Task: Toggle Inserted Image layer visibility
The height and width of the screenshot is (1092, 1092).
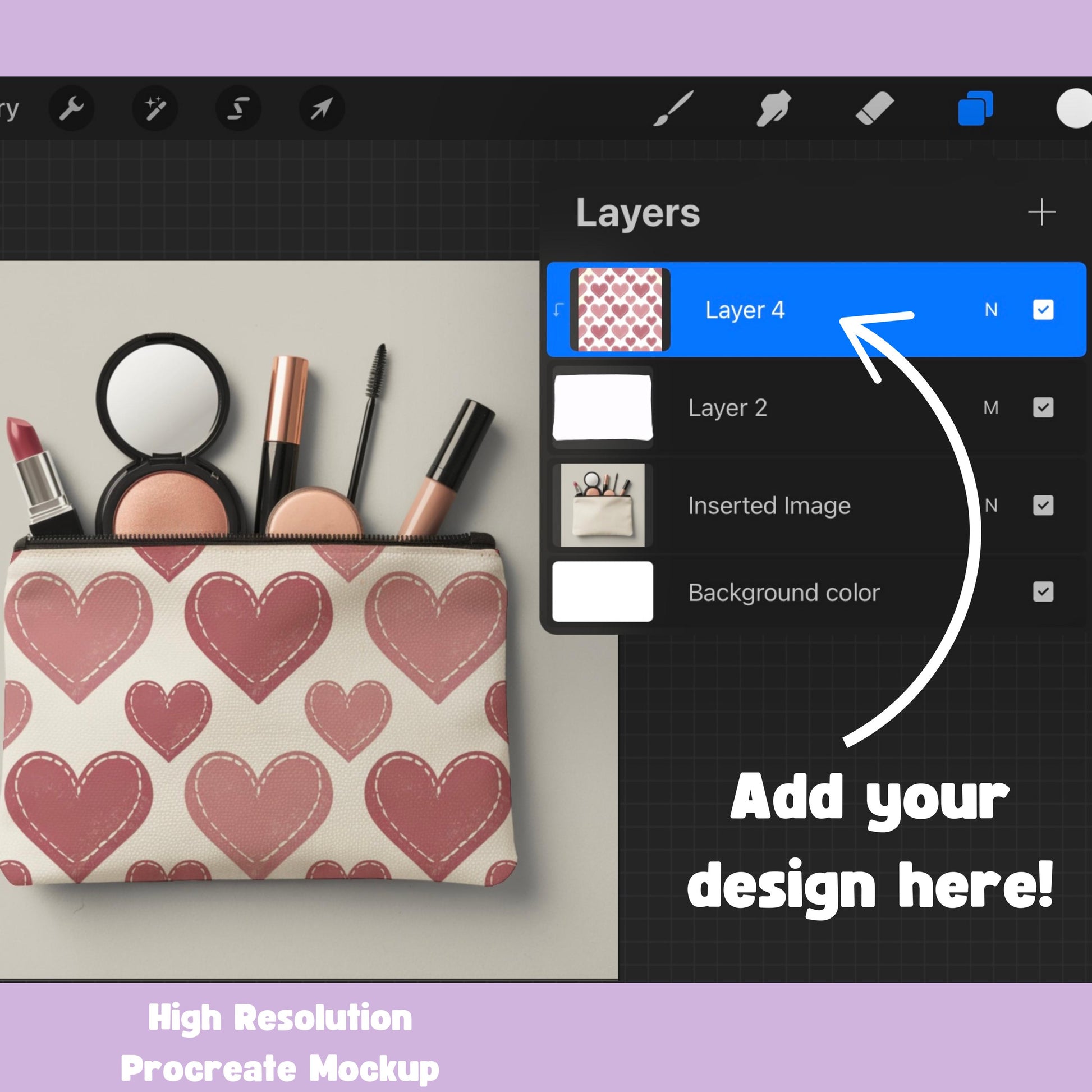Action: [x=1043, y=505]
